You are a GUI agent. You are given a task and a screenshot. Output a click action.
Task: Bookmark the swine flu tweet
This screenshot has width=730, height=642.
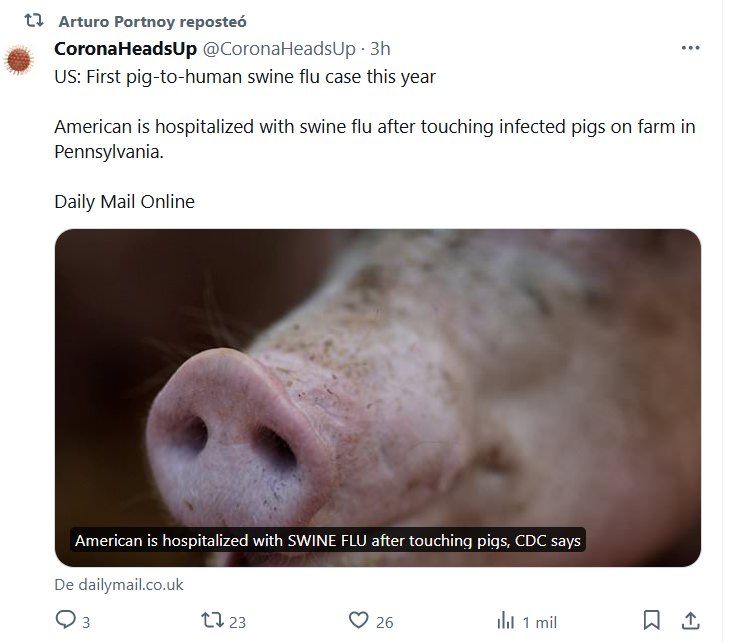coord(651,621)
